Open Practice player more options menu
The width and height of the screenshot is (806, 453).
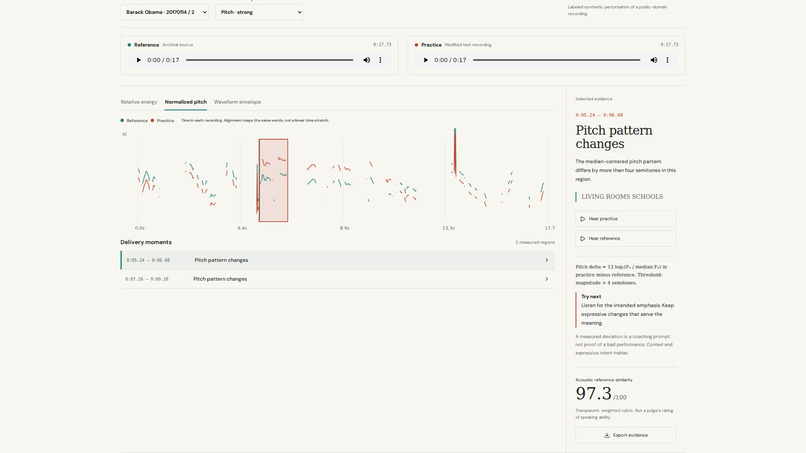pyautogui.click(x=667, y=60)
